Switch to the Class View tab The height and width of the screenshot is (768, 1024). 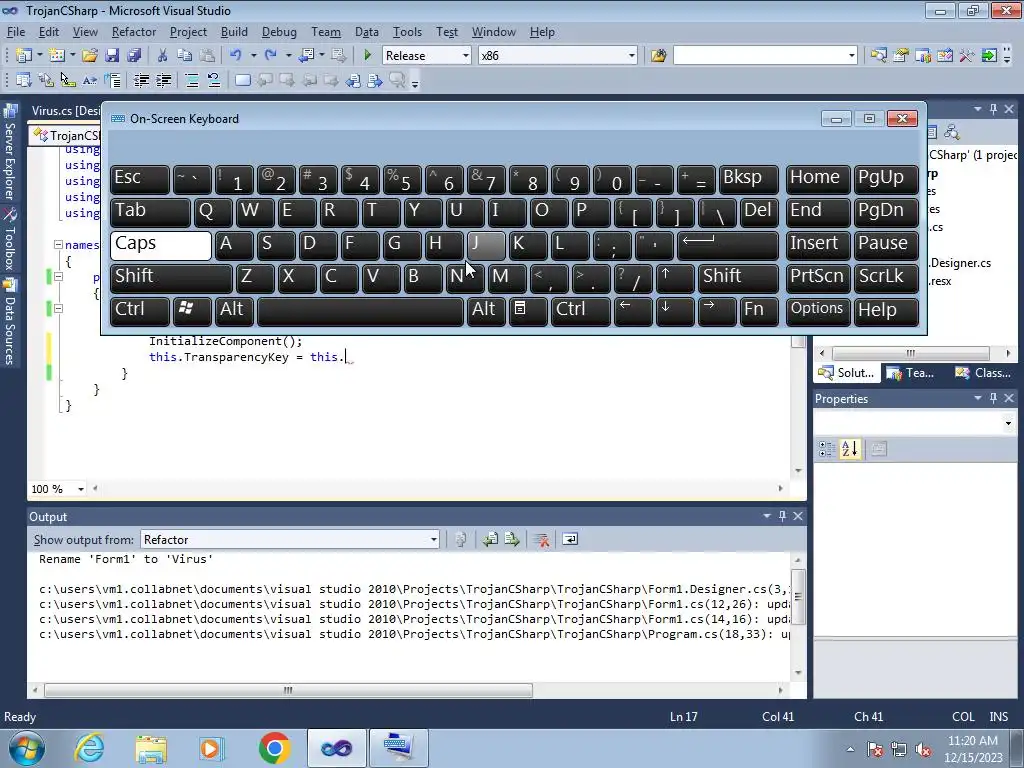coord(983,373)
